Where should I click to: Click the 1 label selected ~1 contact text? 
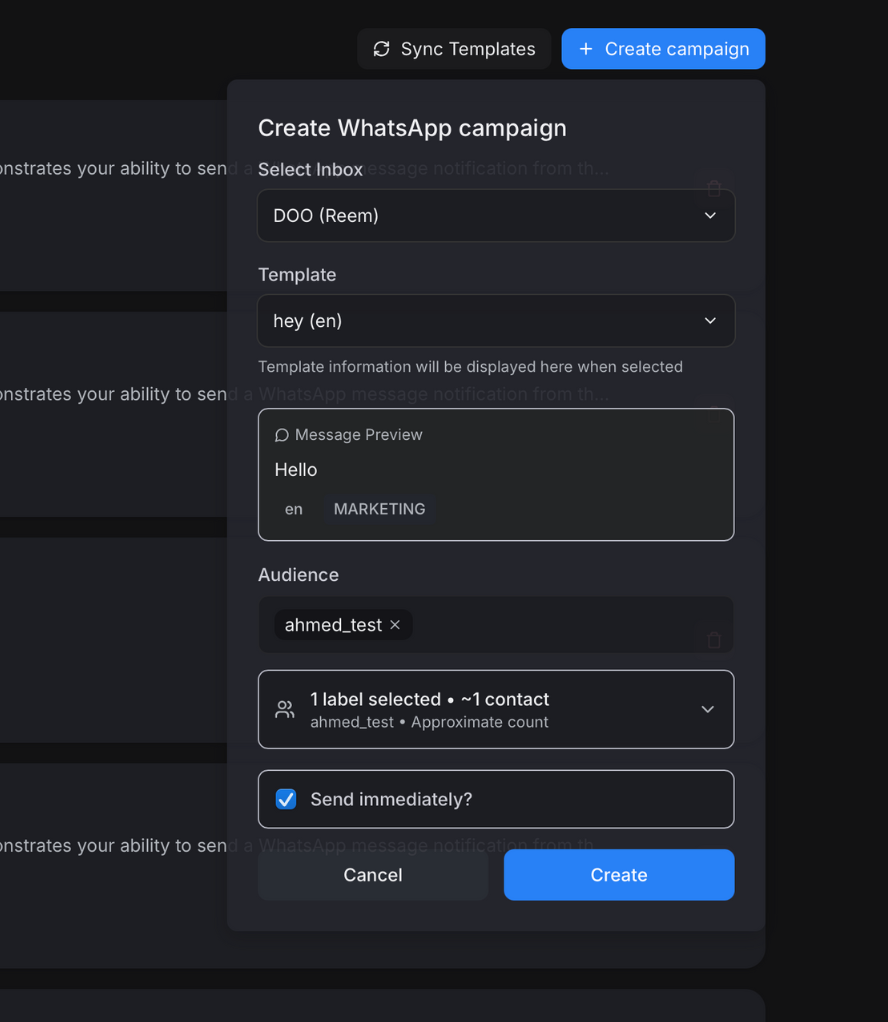pyautogui.click(x=430, y=699)
